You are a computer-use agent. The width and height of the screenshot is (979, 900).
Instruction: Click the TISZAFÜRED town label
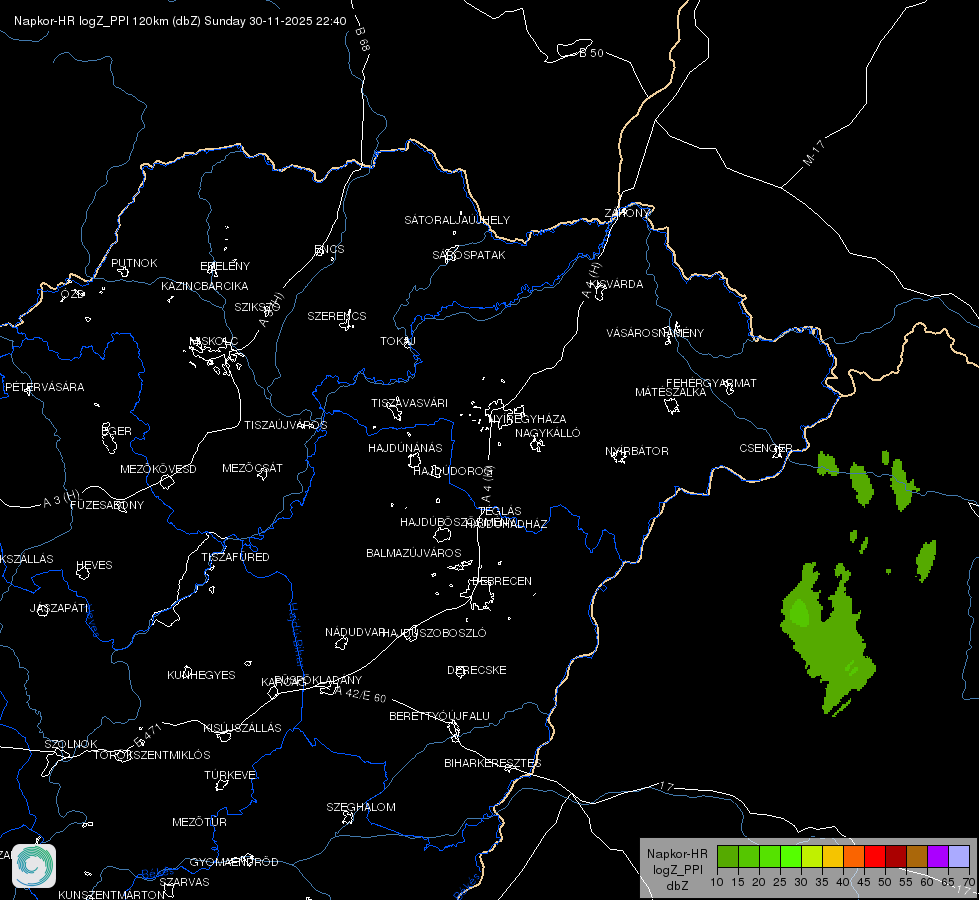point(235,556)
